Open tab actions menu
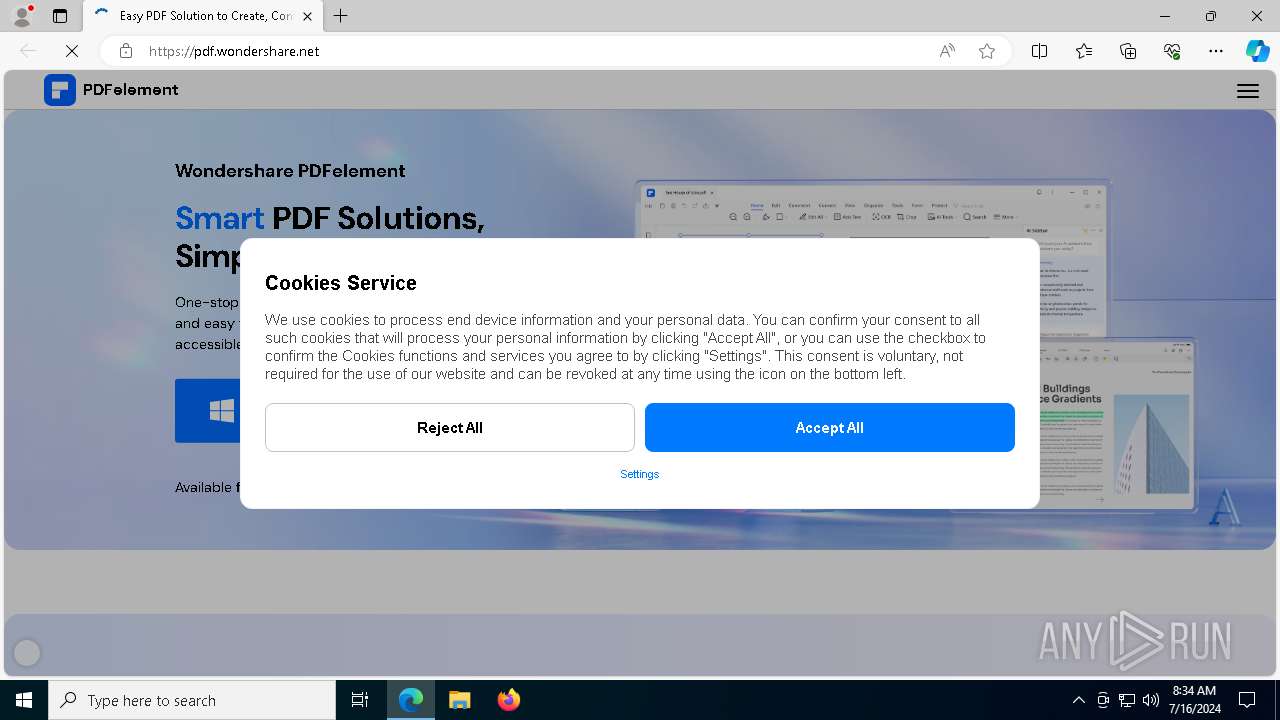This screenshot has height=720, width=1280. tap(60, 16)
